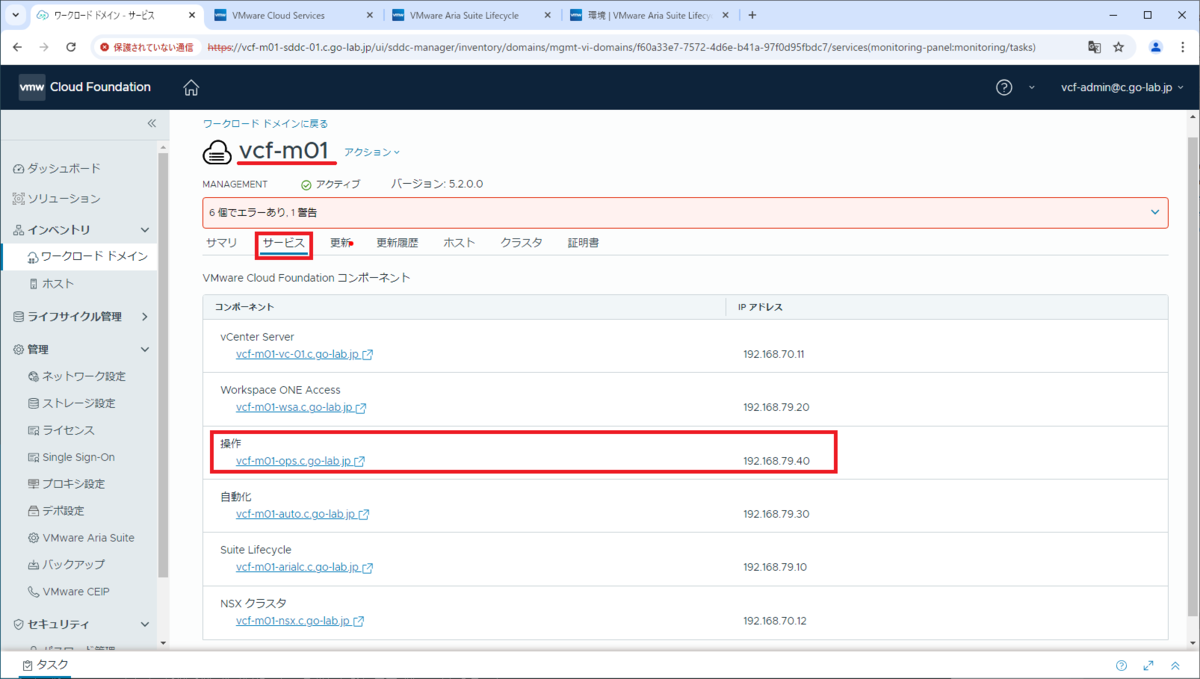Open the アクション dropdown menu
The image size is (1200, 679).
tap(372, 152)
